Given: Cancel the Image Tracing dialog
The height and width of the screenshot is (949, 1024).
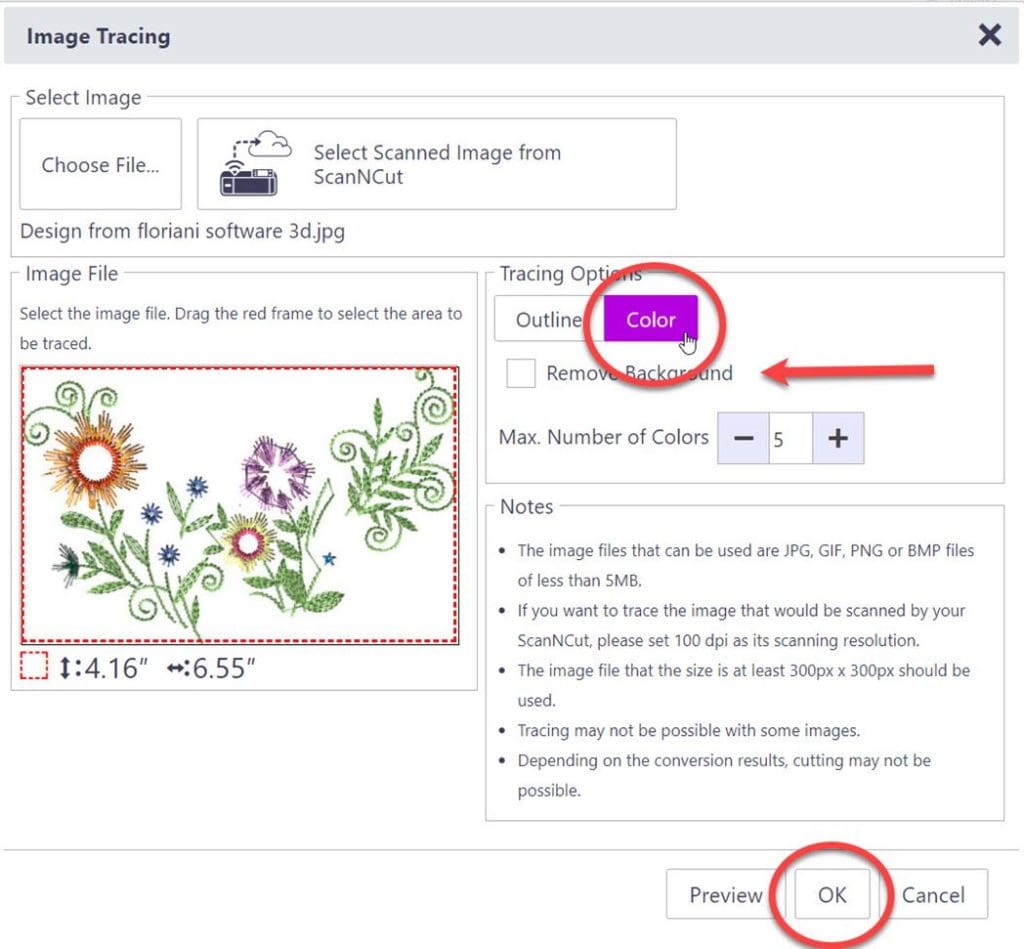Looking at the screenshot, I should pyautogui.click(x=935, y=895).
